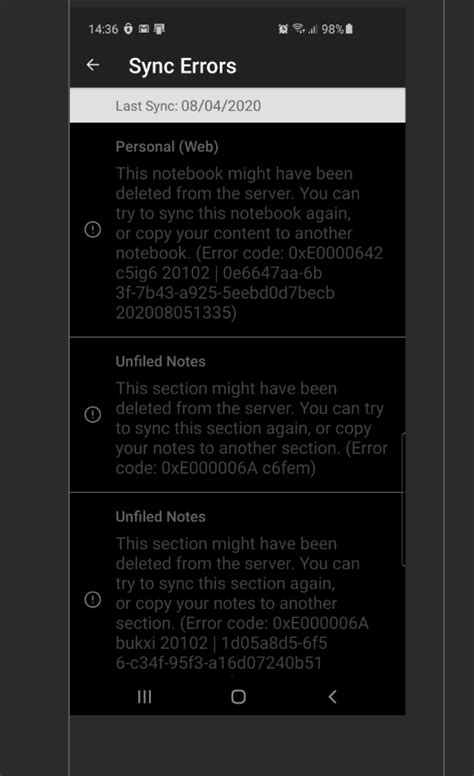474x776 pixels.
Task: Tap the Sync Errors page title
Action: 183,66
